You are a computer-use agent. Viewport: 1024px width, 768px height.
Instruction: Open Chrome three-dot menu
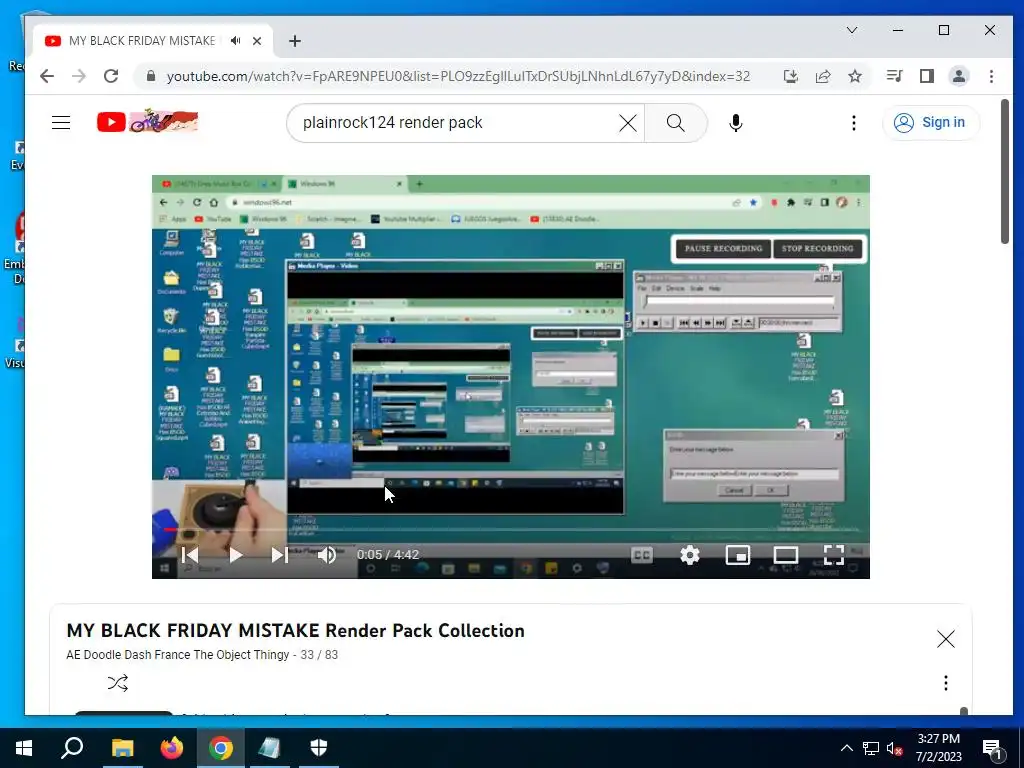point(991,76)
